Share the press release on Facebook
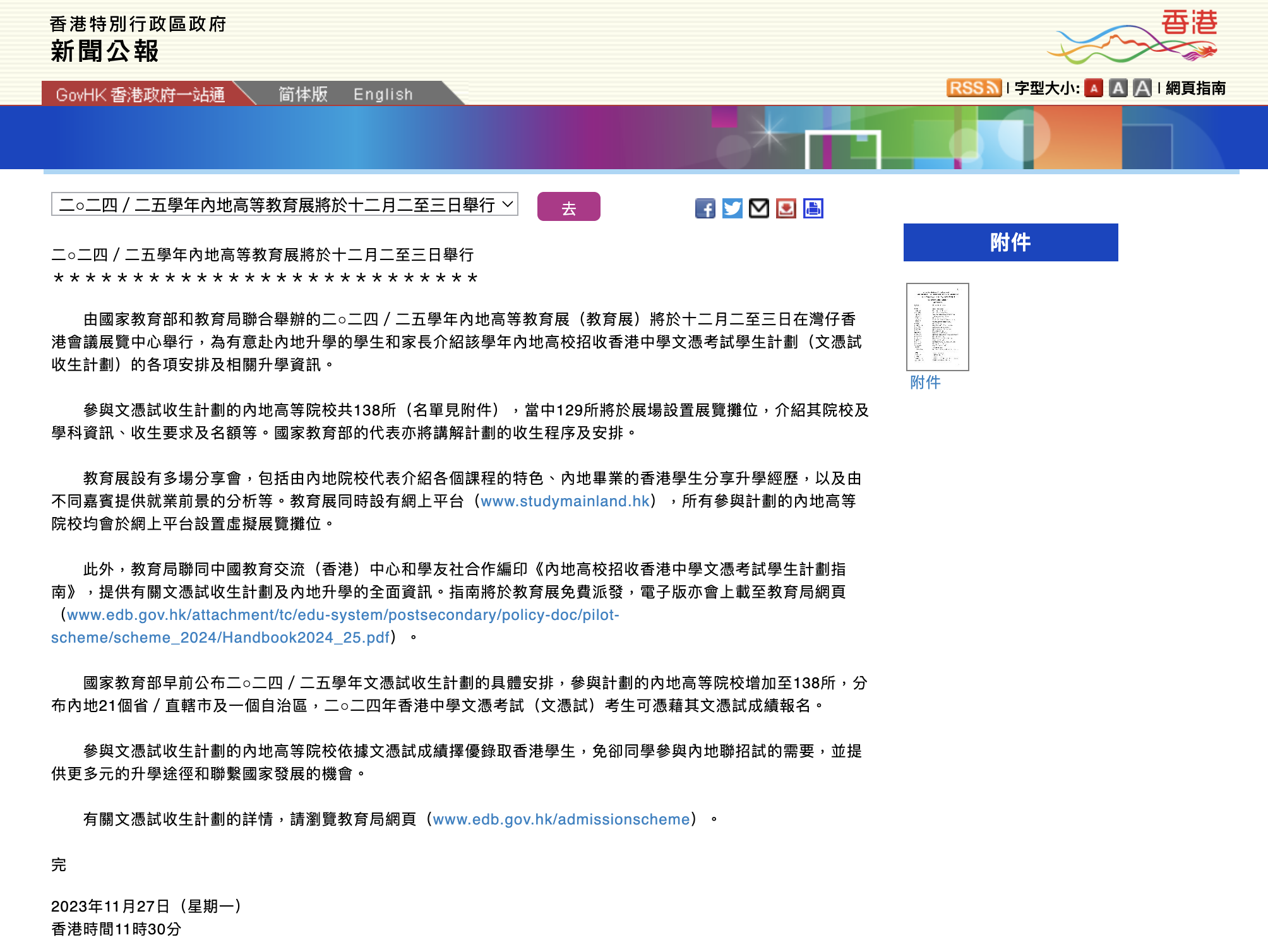The width and height of the screenshot is (1268, 952). pos(705,209)
